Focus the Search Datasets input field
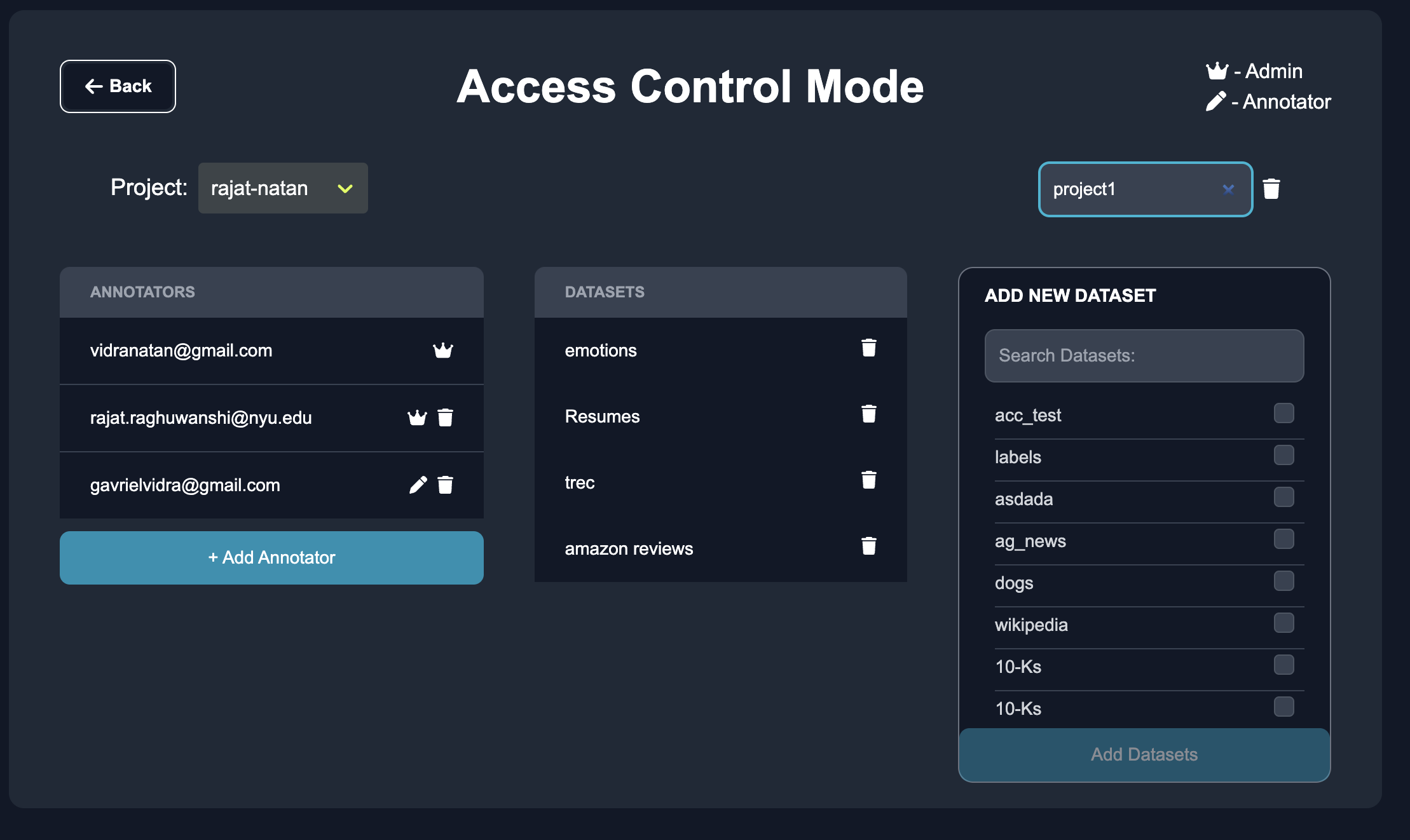 1144,356
